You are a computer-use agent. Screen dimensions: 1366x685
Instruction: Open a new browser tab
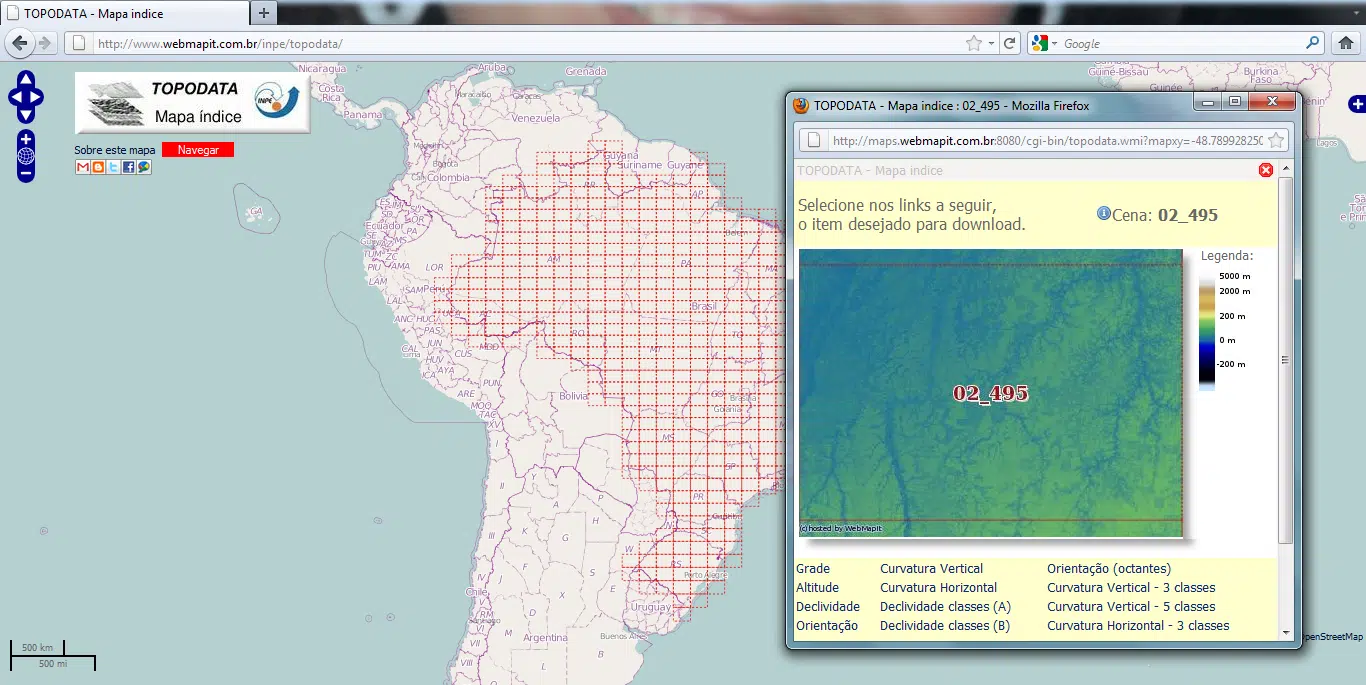(264, 13)
